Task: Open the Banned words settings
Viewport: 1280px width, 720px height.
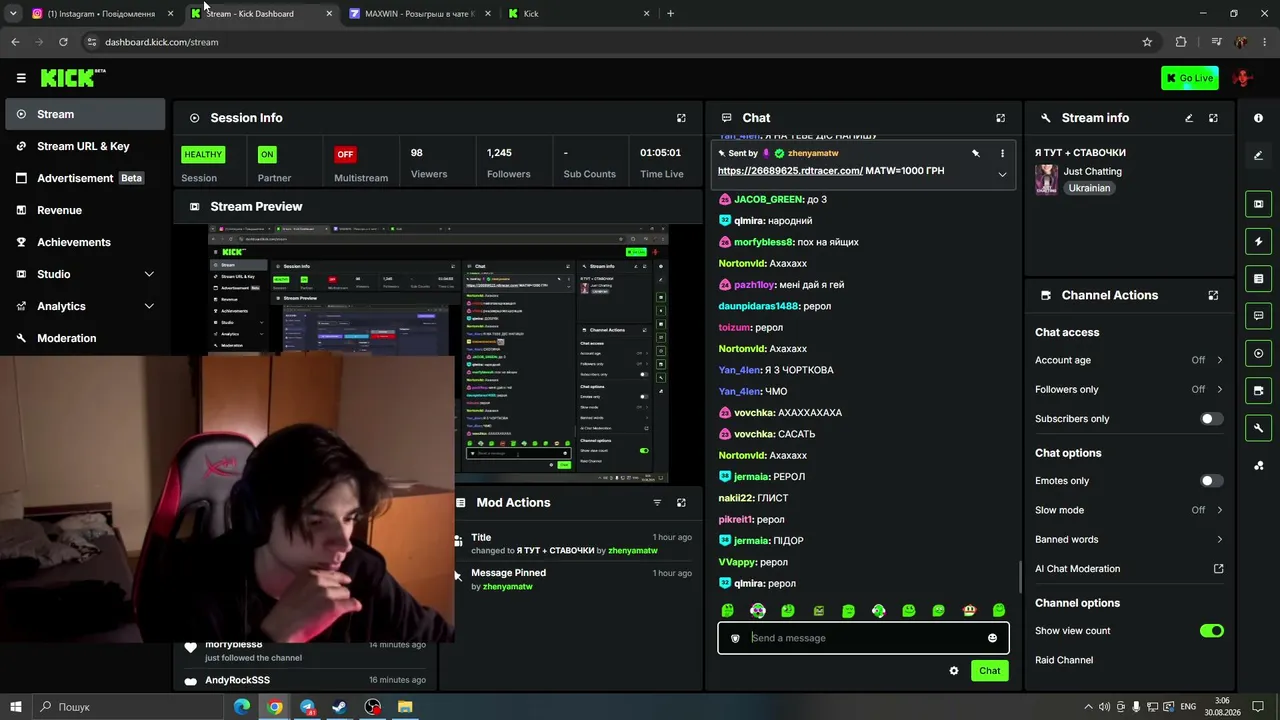Action: pos(1129,539)
